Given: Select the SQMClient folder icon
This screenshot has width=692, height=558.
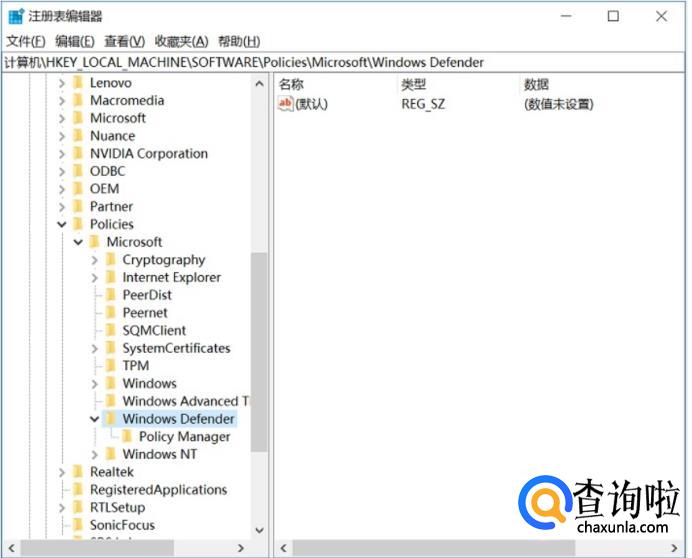Looking at the screenshot, I should [111, 330].
